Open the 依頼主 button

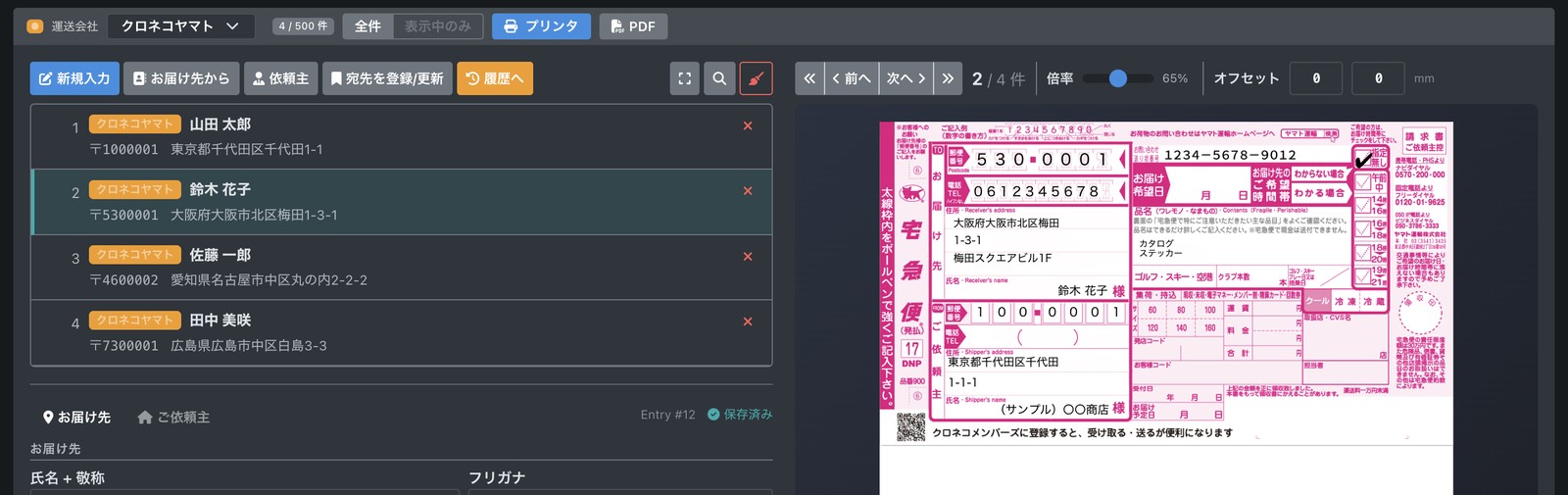point(280,78)
